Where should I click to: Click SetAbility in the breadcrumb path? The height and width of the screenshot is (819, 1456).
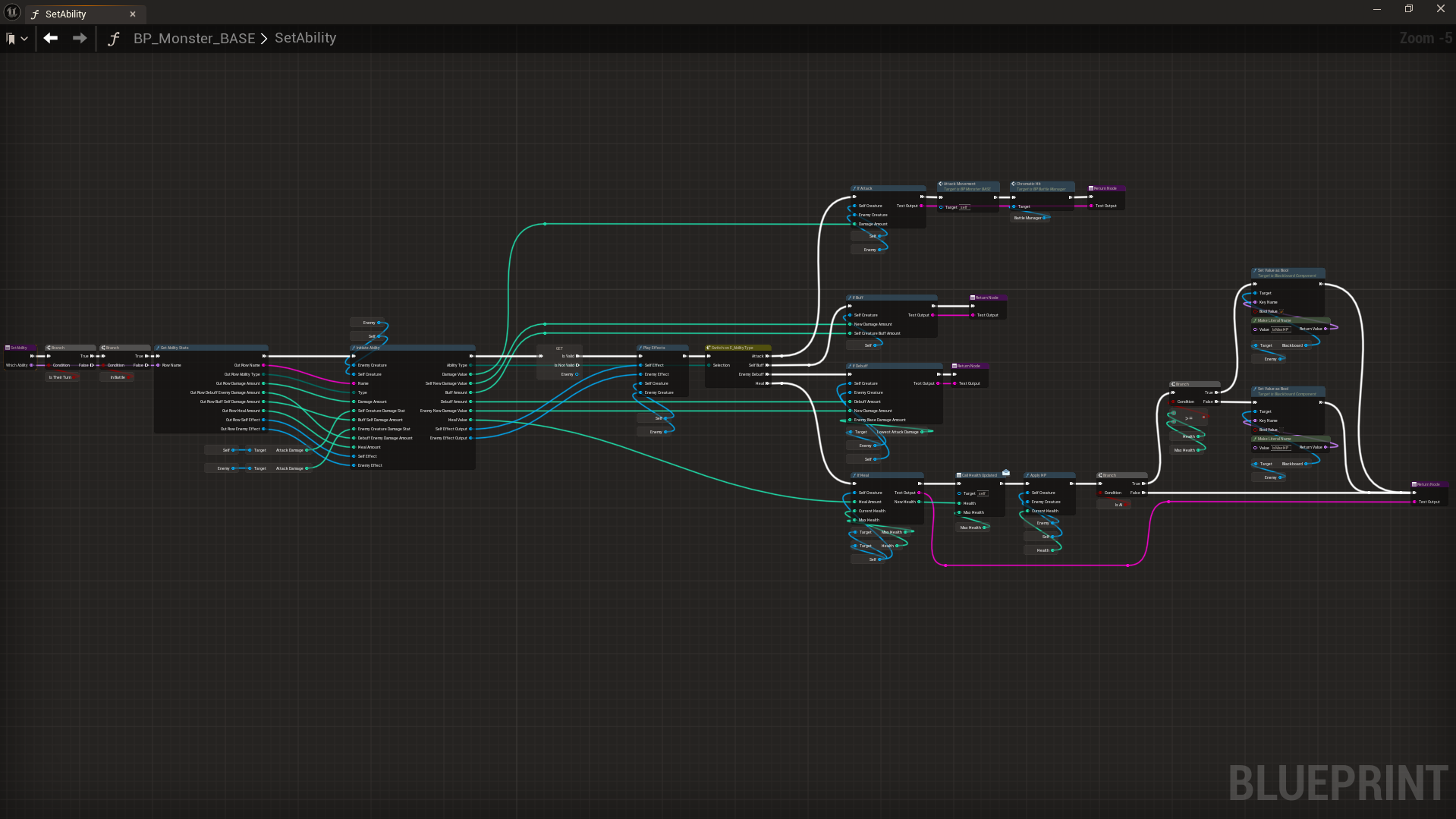[305, 38]
